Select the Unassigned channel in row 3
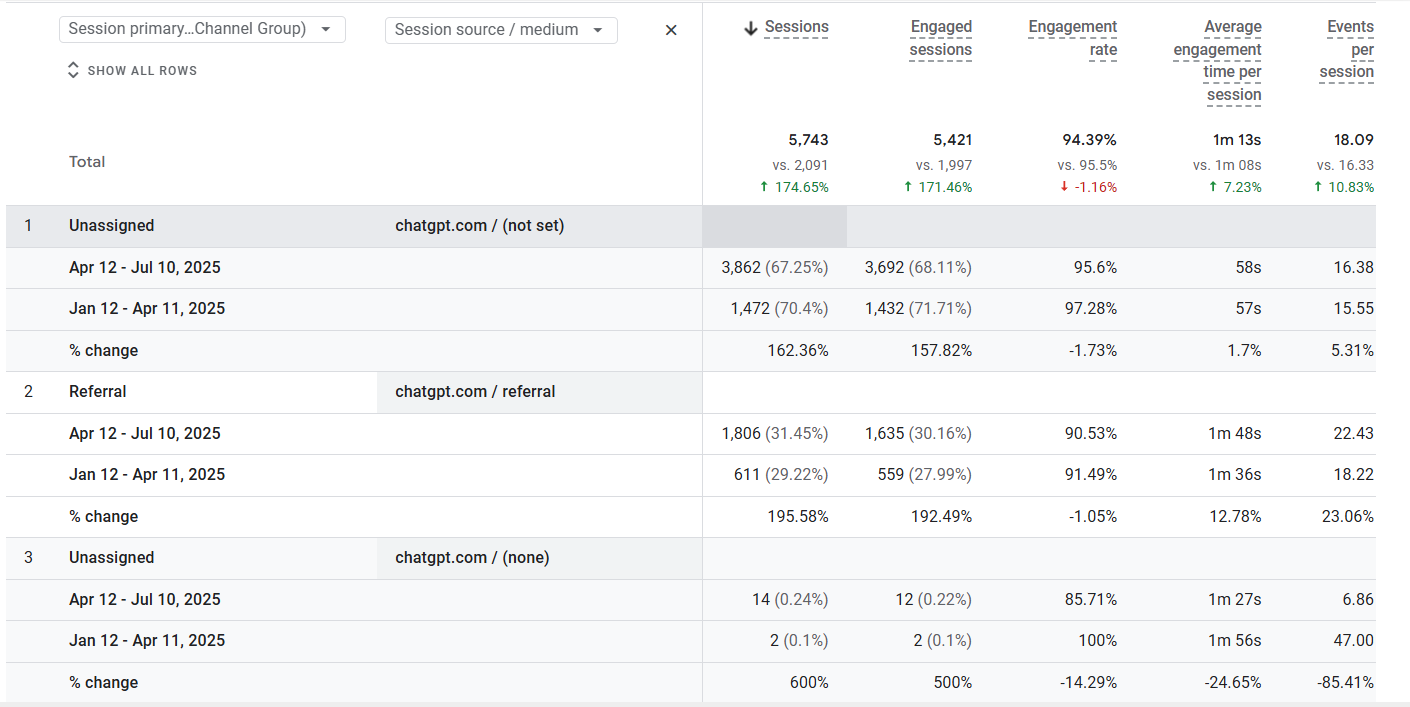The image size is (1410, 707). tap(111, 558)
